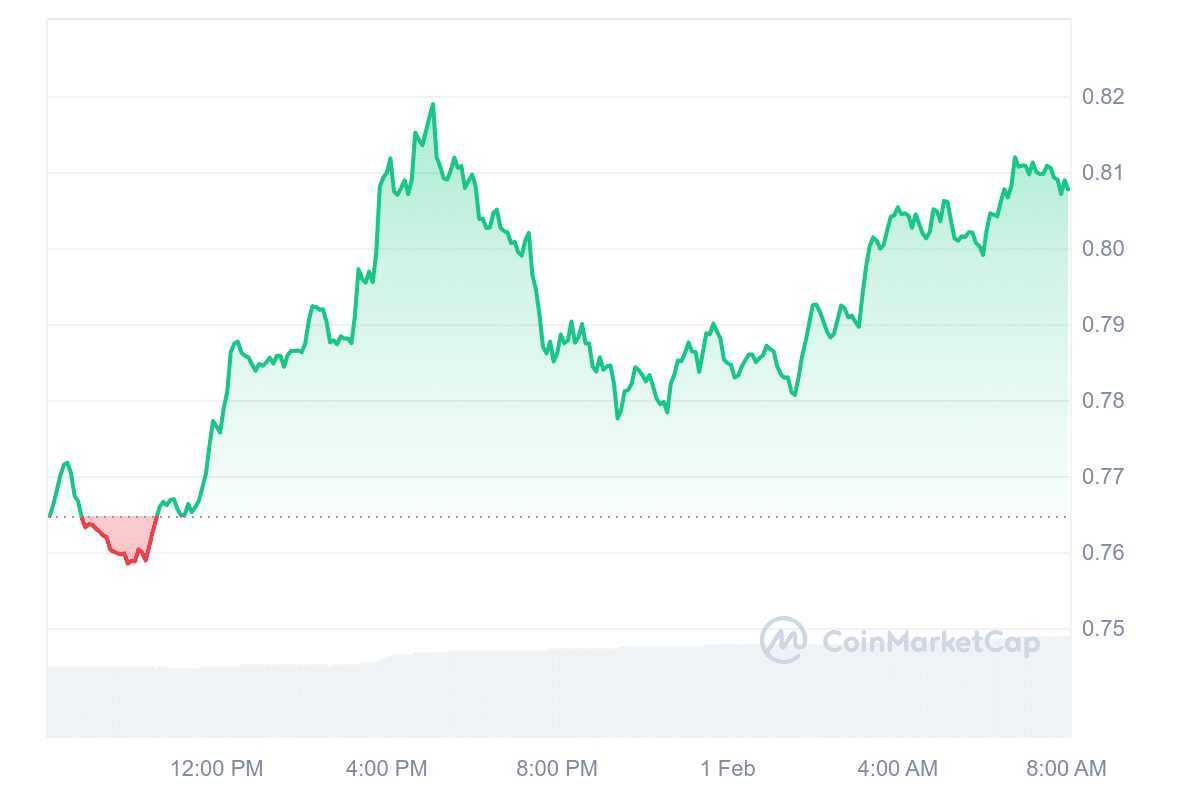The width and height of the screenshot is (1200, 800).
Task: Click the CoinMarketCap watermark text
Action: [930, 642]
